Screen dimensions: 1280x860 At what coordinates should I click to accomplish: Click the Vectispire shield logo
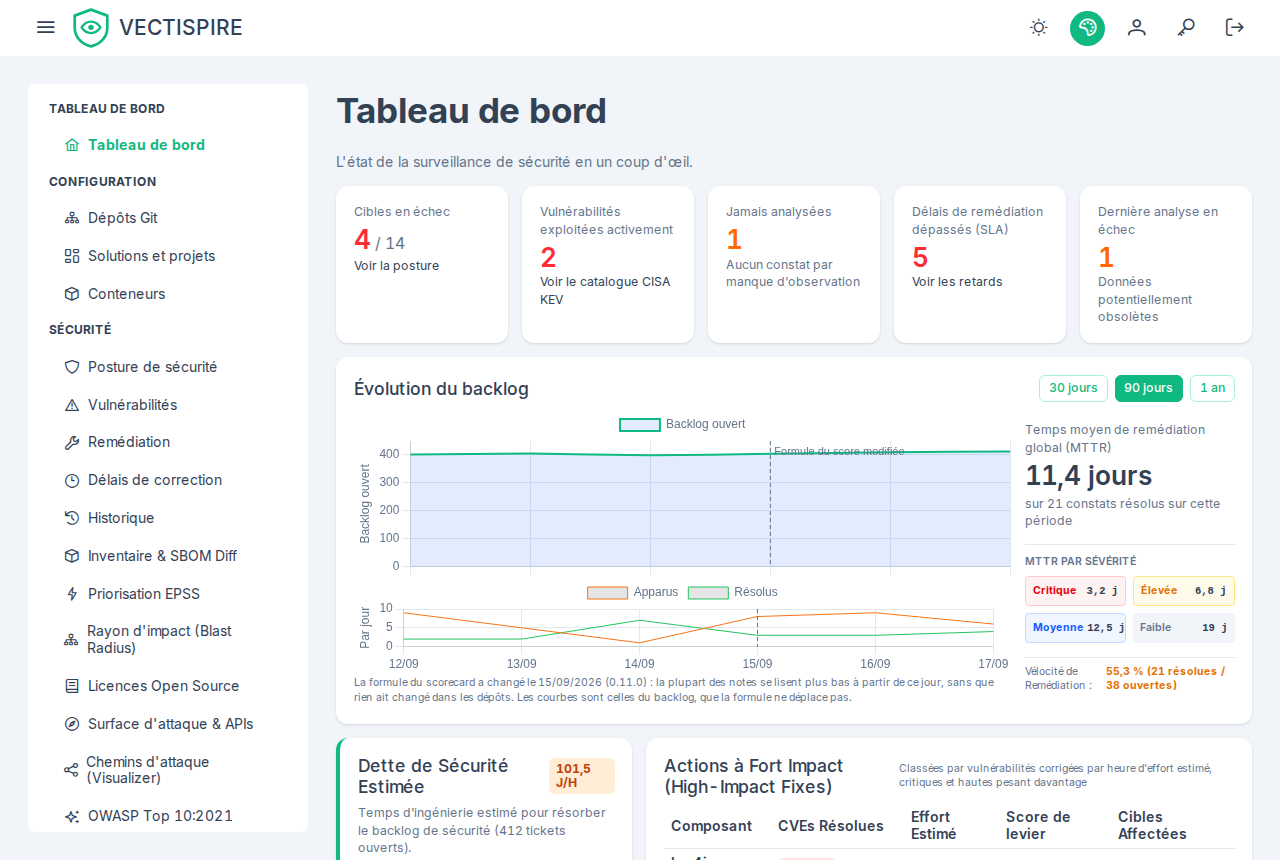click(91, 27)
